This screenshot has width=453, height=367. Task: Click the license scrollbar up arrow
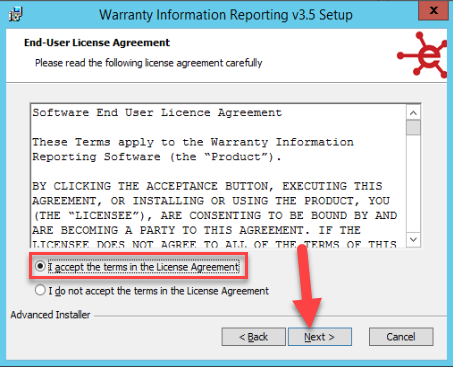point(413,113)
